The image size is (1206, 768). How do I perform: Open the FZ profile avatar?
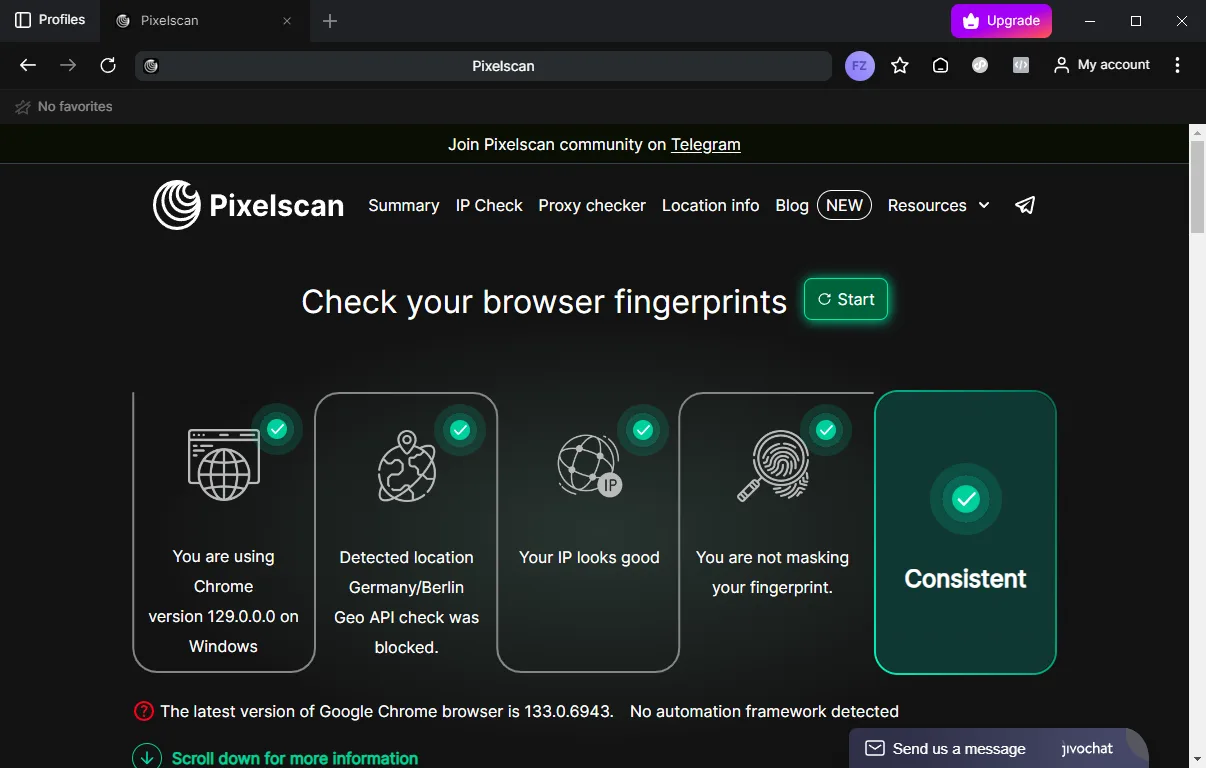click(x=860, y=66)
